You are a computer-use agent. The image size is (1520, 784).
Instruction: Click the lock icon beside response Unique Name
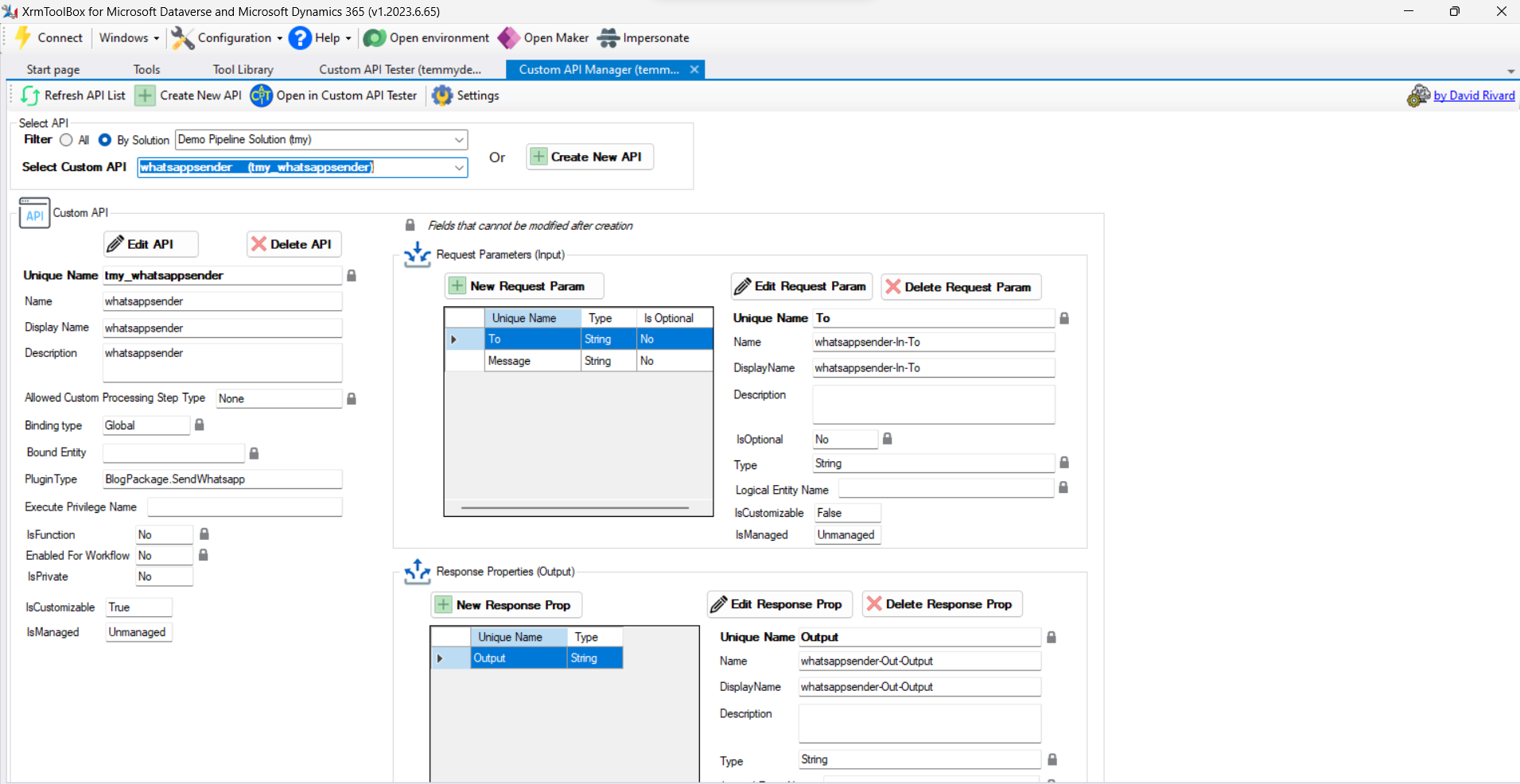tap(1052, 637)
